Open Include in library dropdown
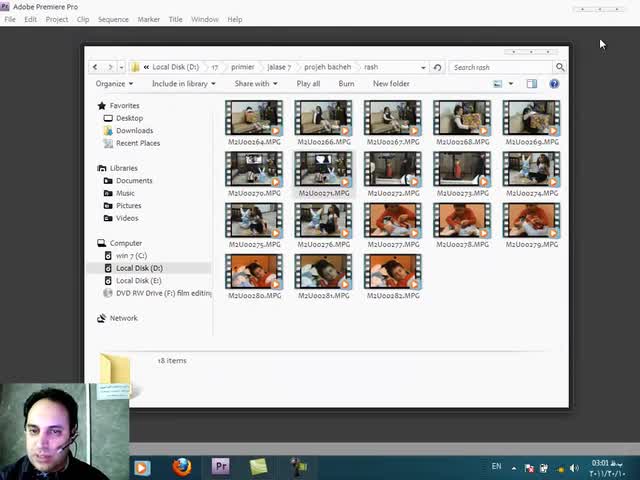 click(x=184, y=84)
